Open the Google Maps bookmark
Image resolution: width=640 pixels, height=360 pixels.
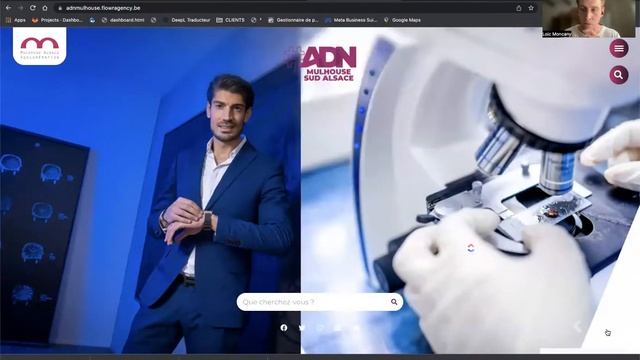coord(402,20)
